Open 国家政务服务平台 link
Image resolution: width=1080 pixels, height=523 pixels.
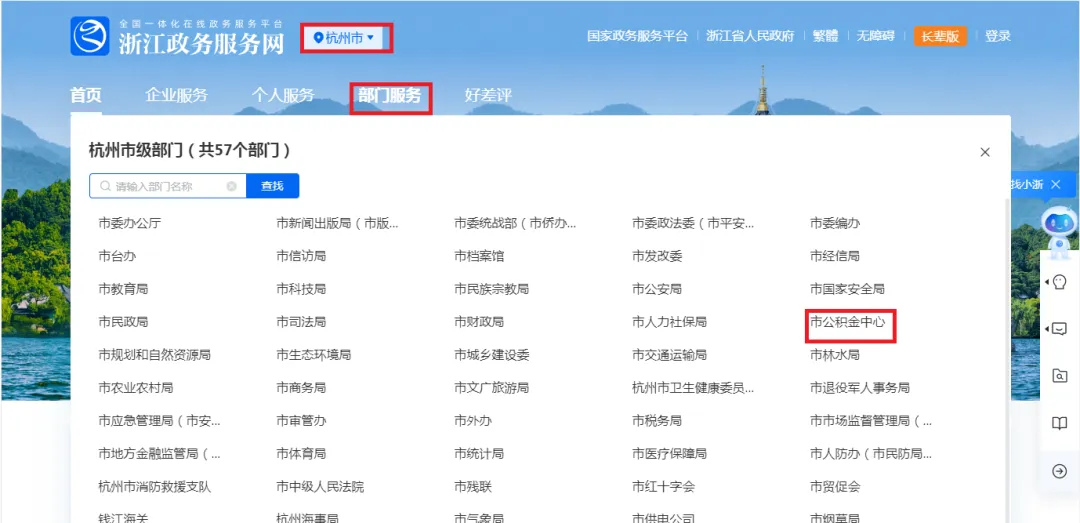[637, 37]
